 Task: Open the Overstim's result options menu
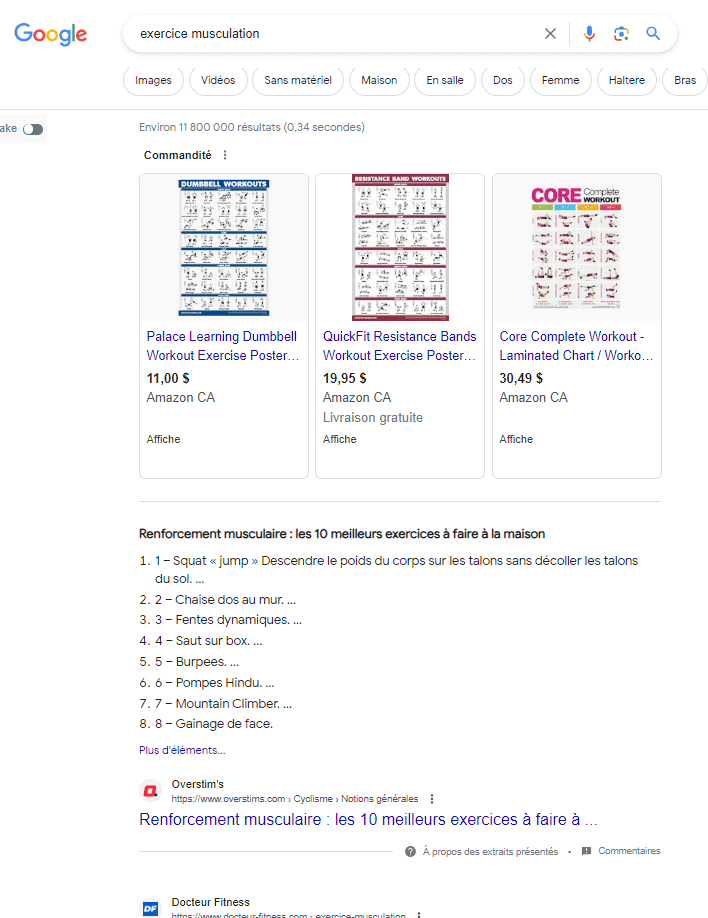coord(431,798)
